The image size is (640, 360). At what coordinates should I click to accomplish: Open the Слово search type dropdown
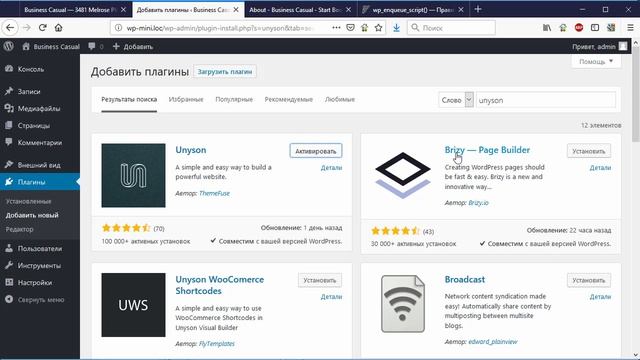point(456,100)
